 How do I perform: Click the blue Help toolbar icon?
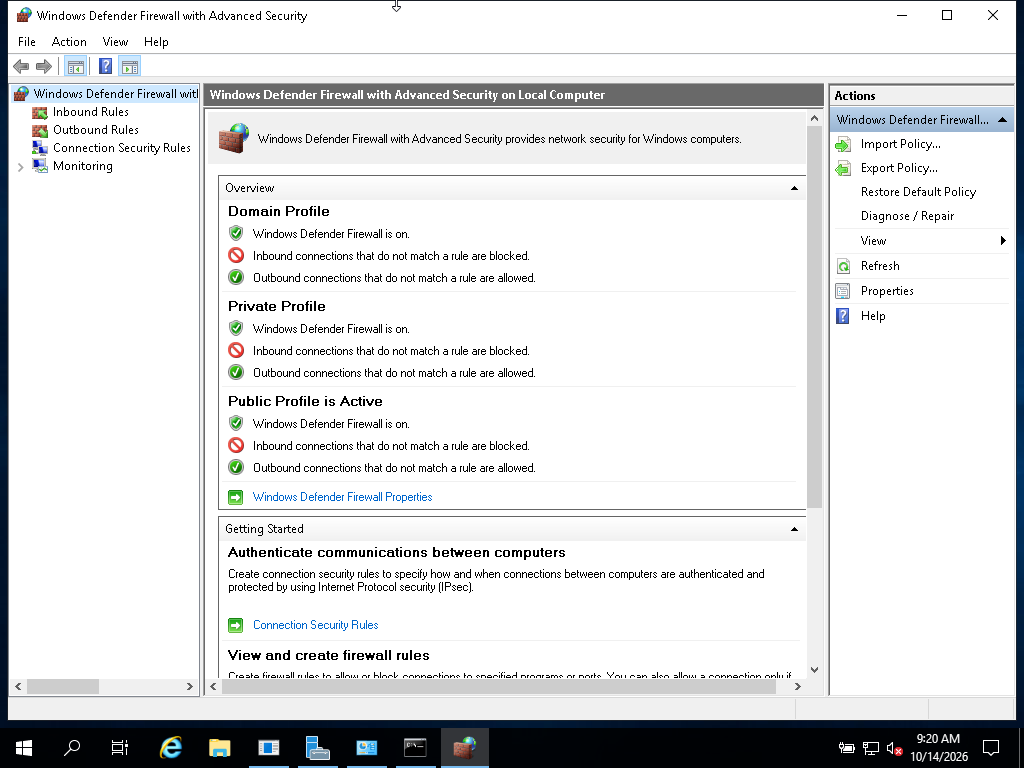point(105,67)
